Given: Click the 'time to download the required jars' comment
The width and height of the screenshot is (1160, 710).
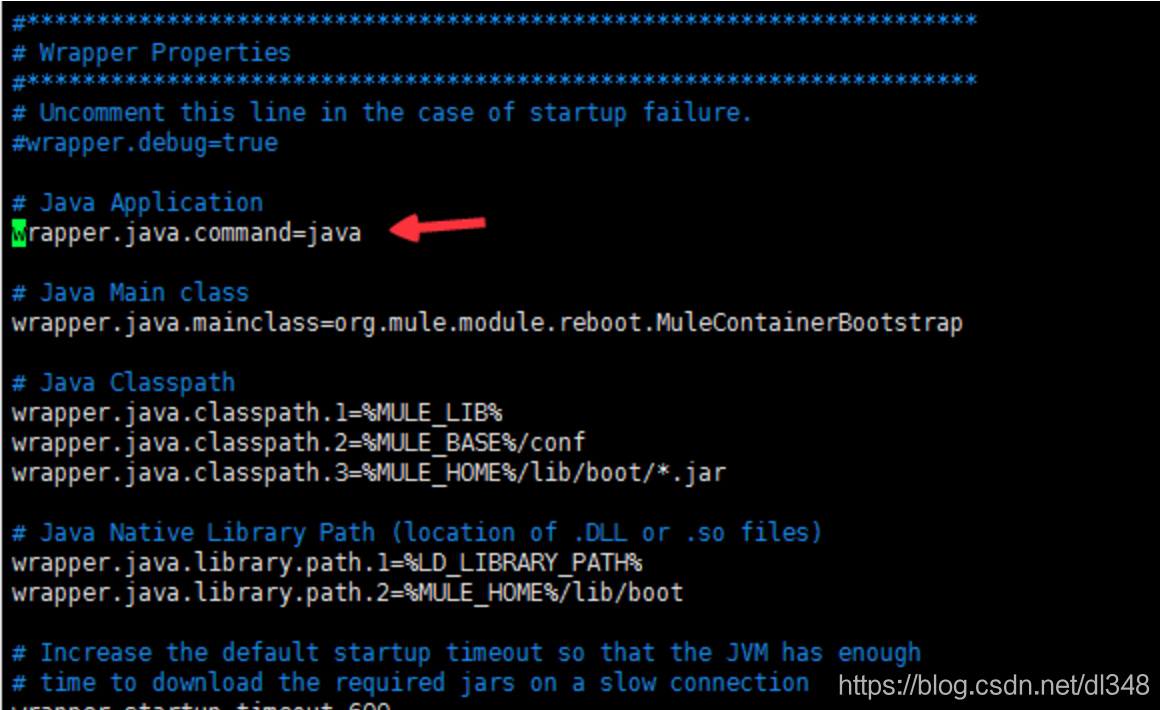Looking at the screenshot, I should 411,683.
